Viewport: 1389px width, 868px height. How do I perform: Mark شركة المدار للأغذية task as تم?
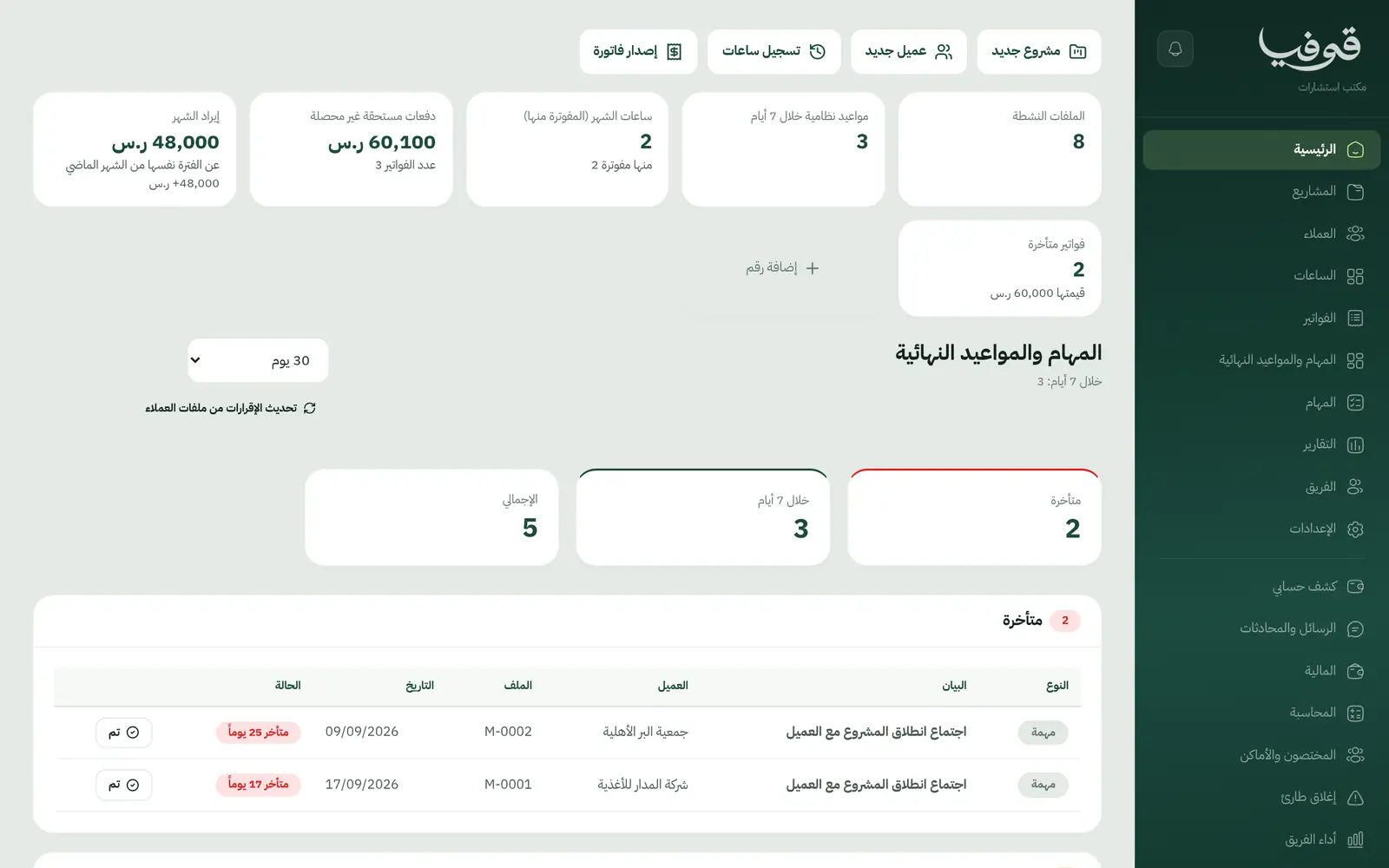click(x=124, y=785)
